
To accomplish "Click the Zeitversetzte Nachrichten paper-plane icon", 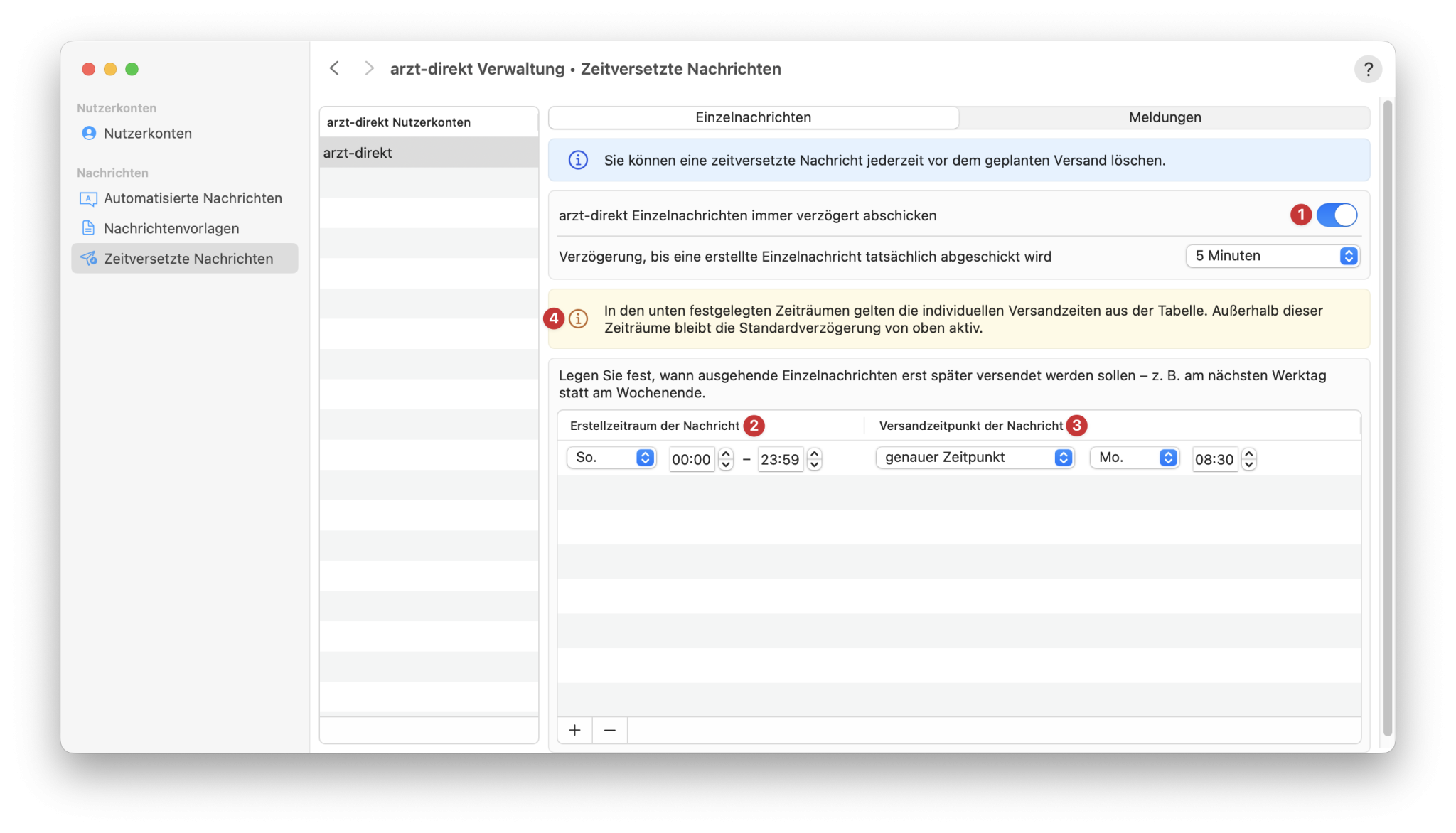I will (x=88, y=259).
